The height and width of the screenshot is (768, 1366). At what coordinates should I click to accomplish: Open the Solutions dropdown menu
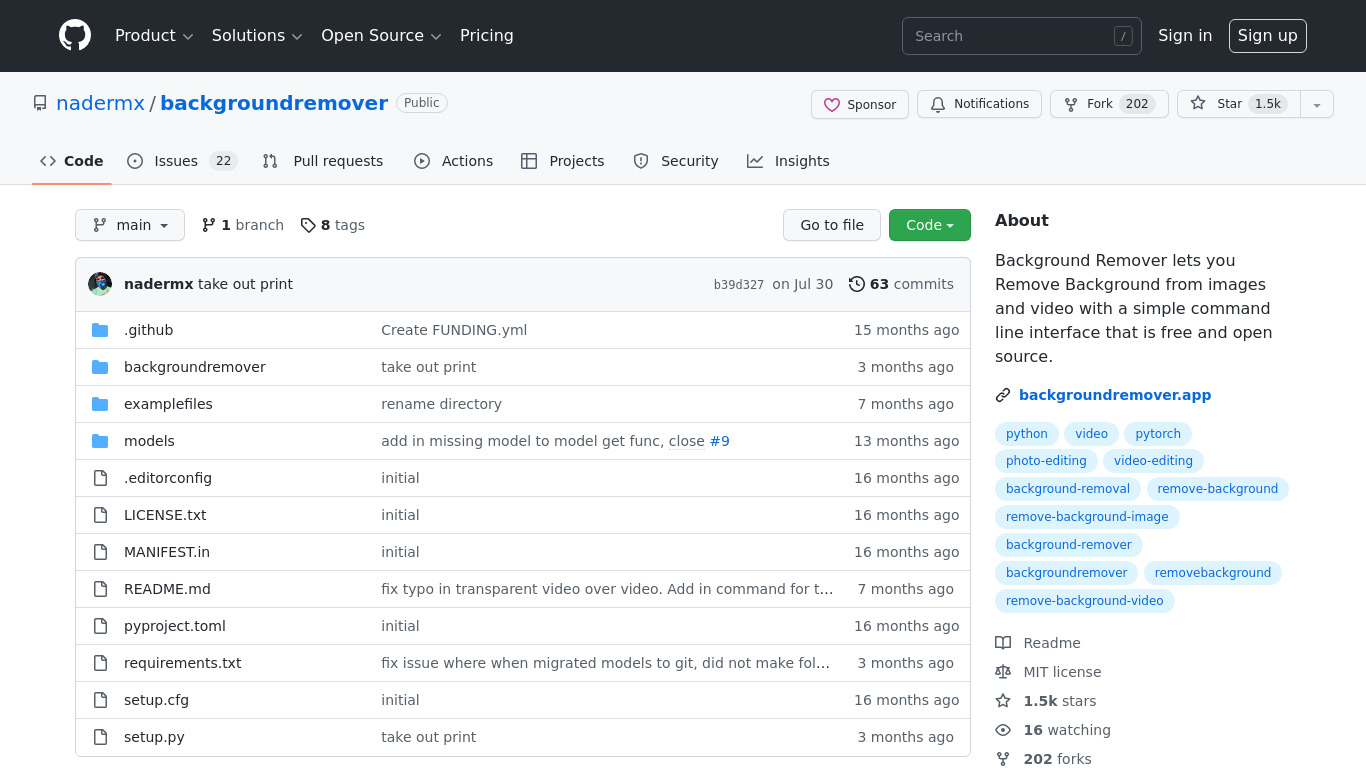click(x=257, y=36)
